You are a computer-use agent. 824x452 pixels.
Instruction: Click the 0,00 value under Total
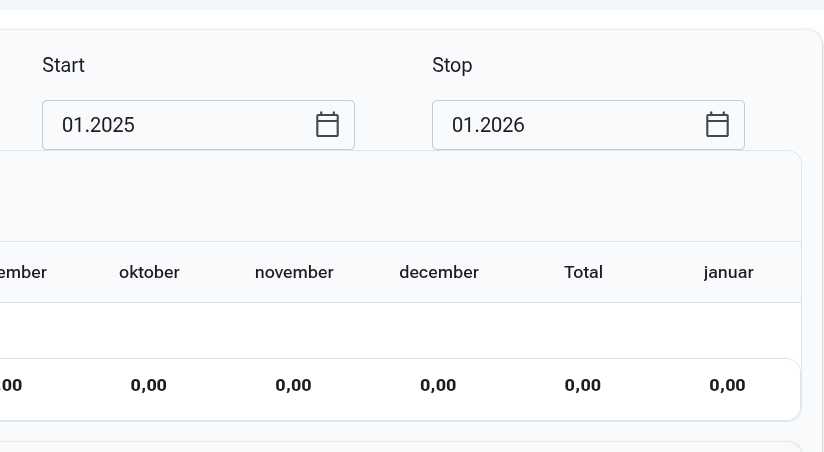[582, 385]
